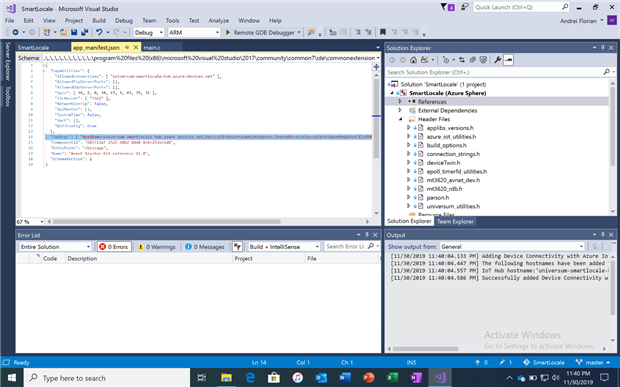Click the Open File folder icon

point(63,32)
